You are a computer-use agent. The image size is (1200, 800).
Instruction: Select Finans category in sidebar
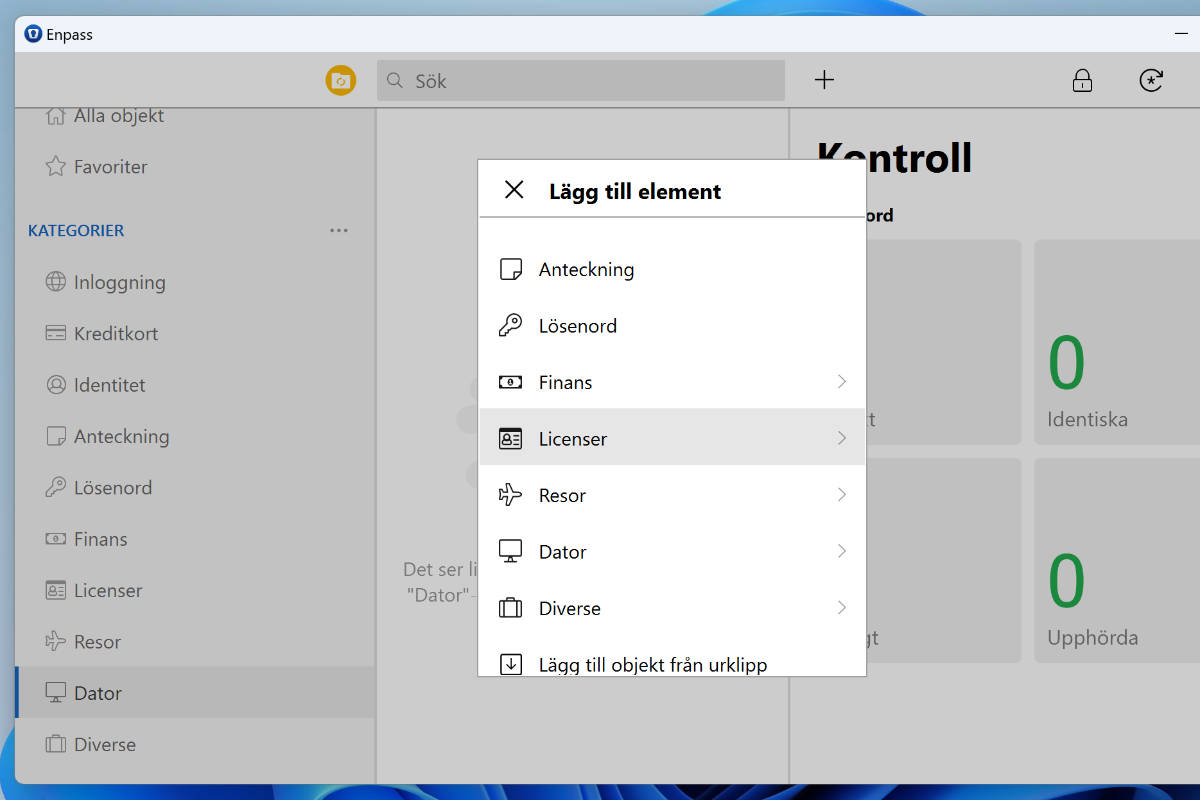[x=195, y=539]
